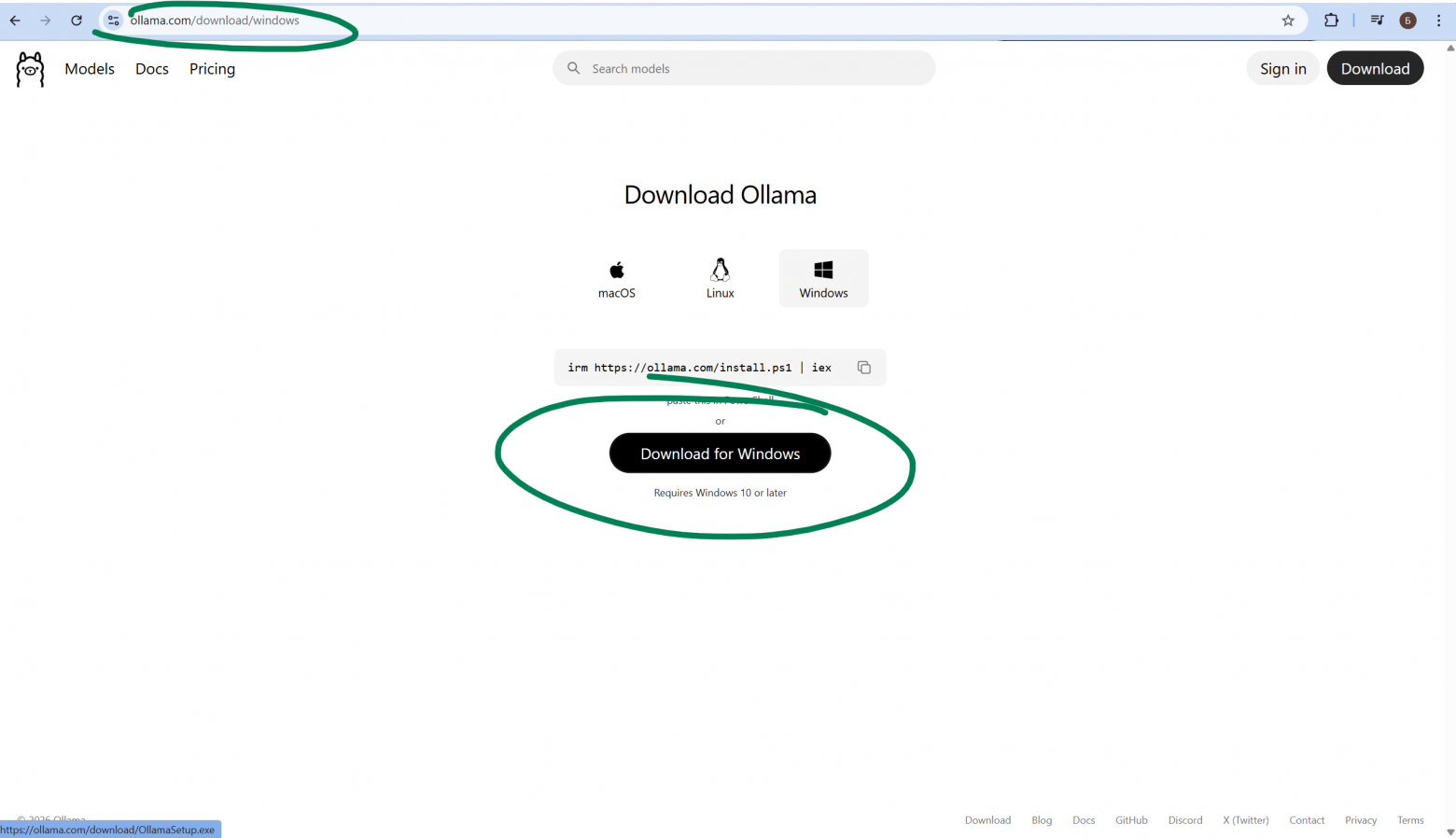Select the Windows platform tab
This screenshot has width=1456, height=838.
[x=823, y=278]
